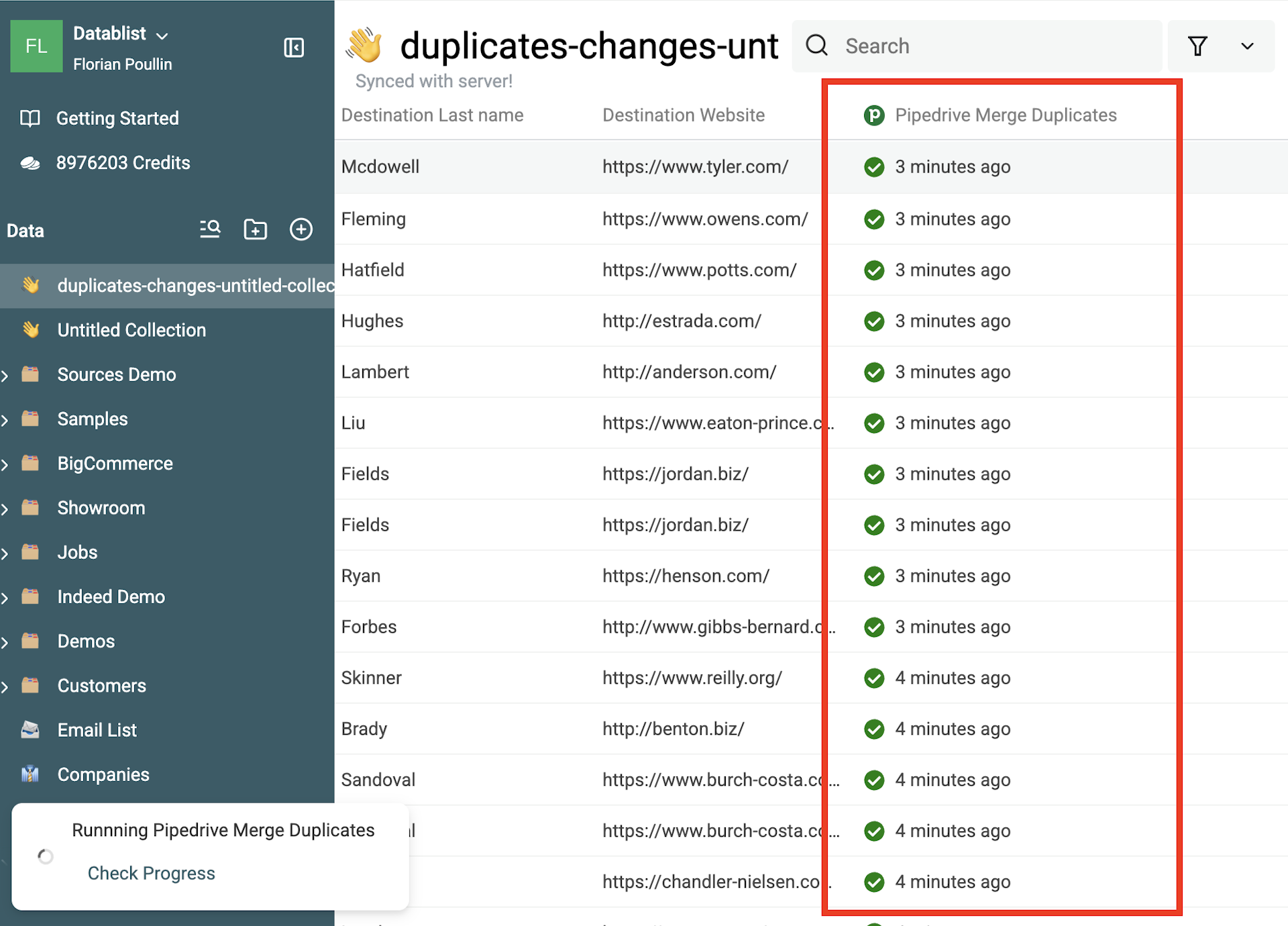
Task: Expand the Customers folder
Action: (x=5, y=686)
